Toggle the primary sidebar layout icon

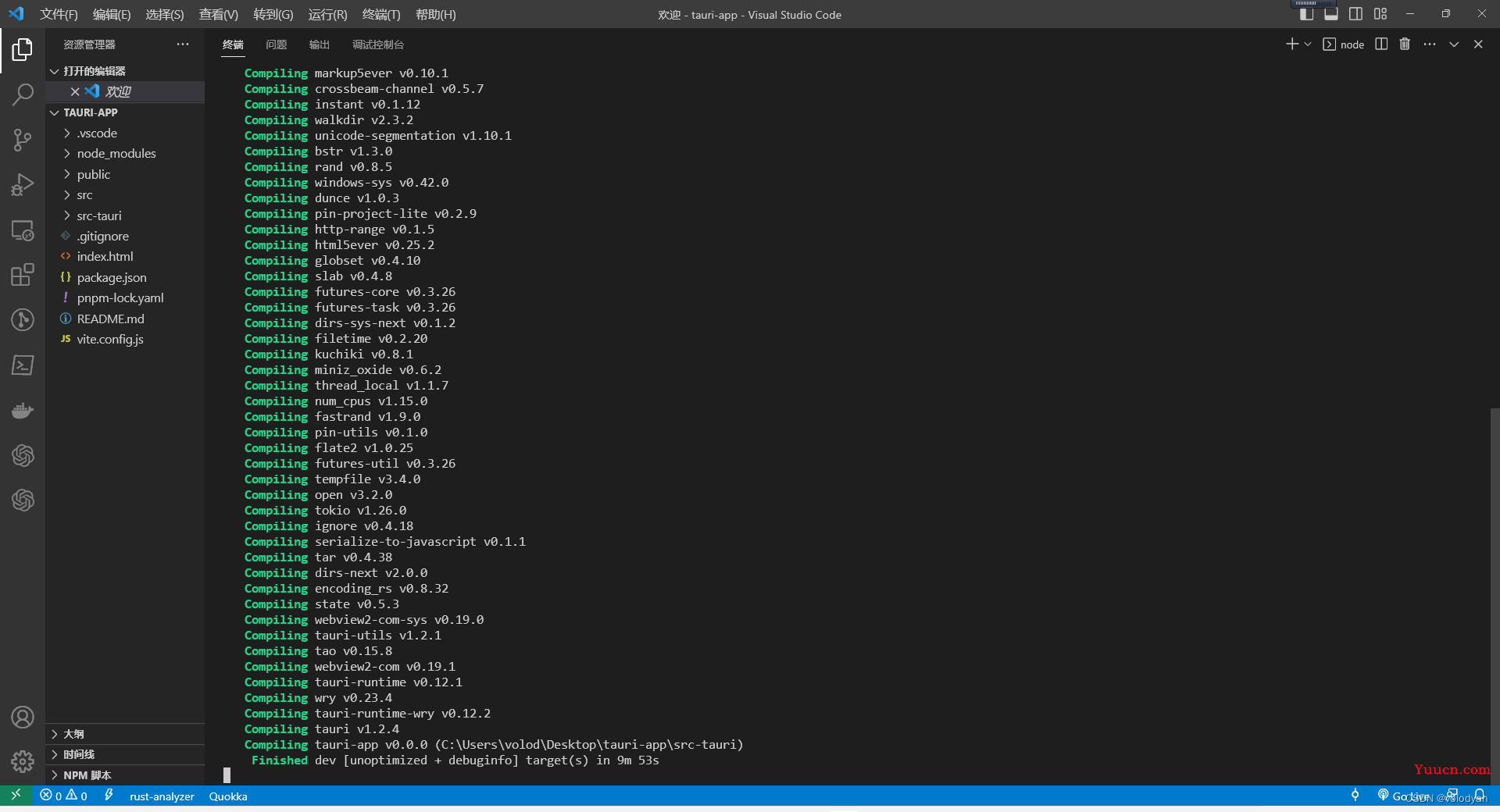[1306, 14]
